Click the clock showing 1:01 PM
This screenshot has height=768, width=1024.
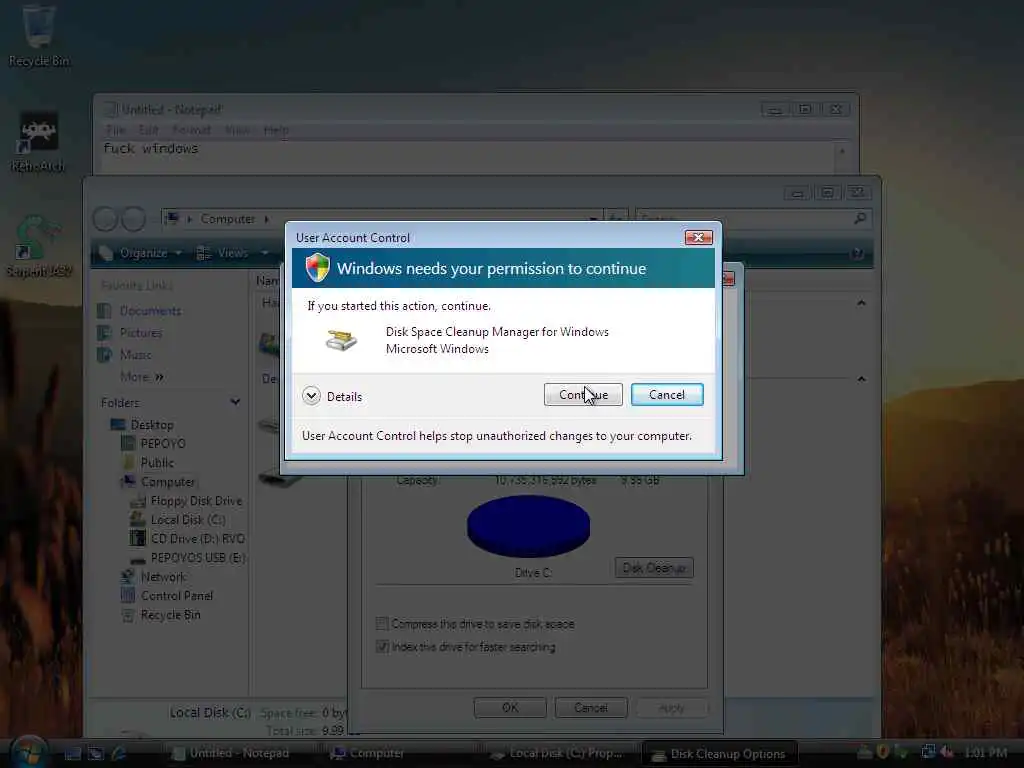click(985, 753)
